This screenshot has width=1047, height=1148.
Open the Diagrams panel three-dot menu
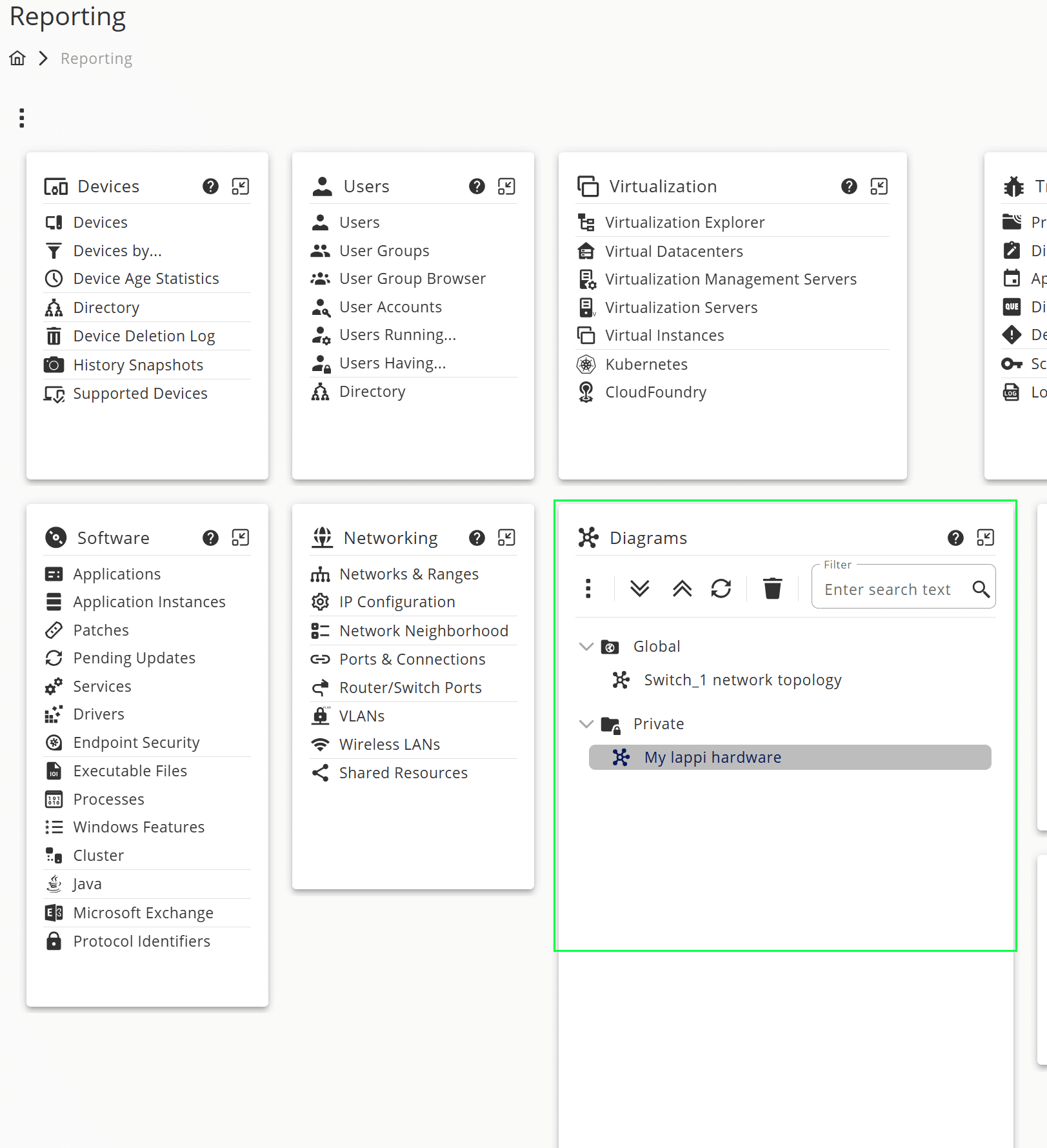point(588,588)
